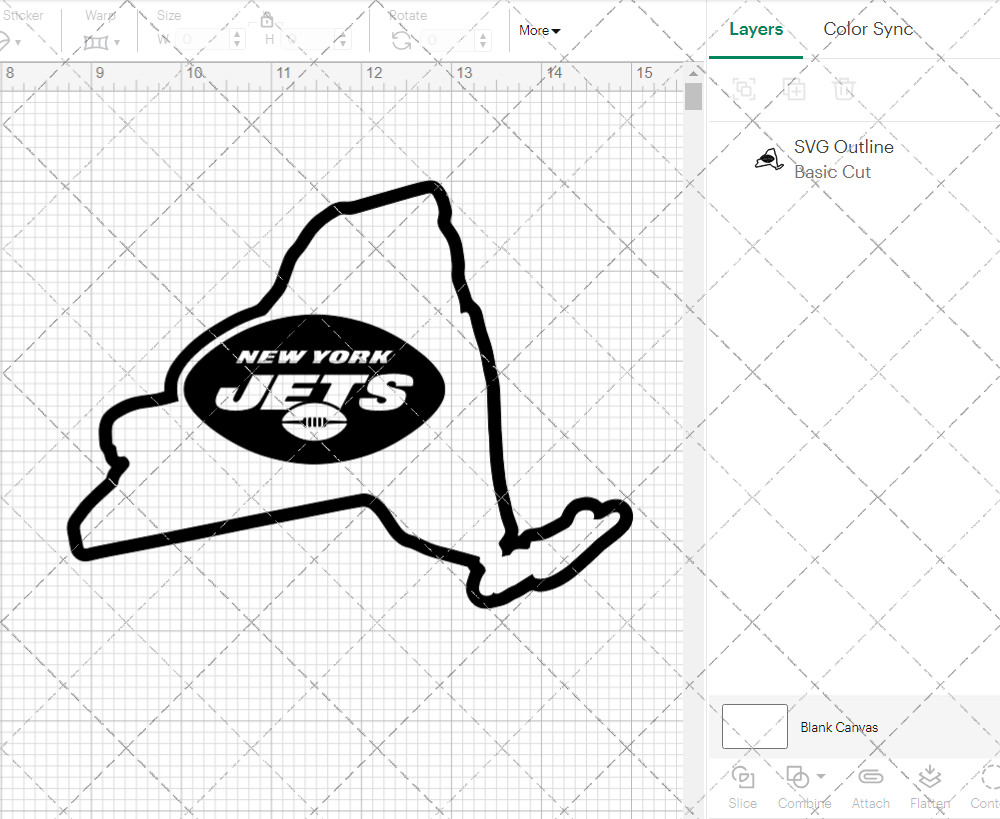Screen dimensions: 1000x819
Task: Click the Height stepper arrows
Action: tap(343, 40)
